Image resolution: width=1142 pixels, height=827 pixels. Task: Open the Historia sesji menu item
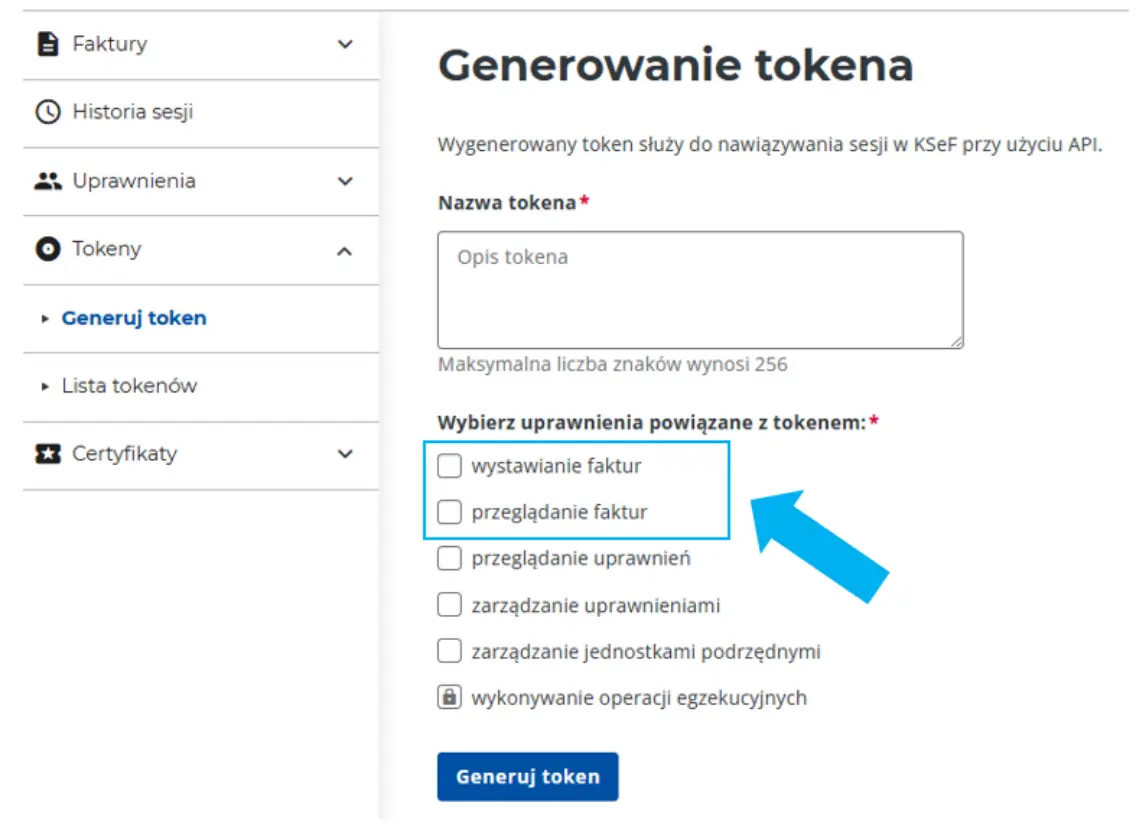(132, 112)
